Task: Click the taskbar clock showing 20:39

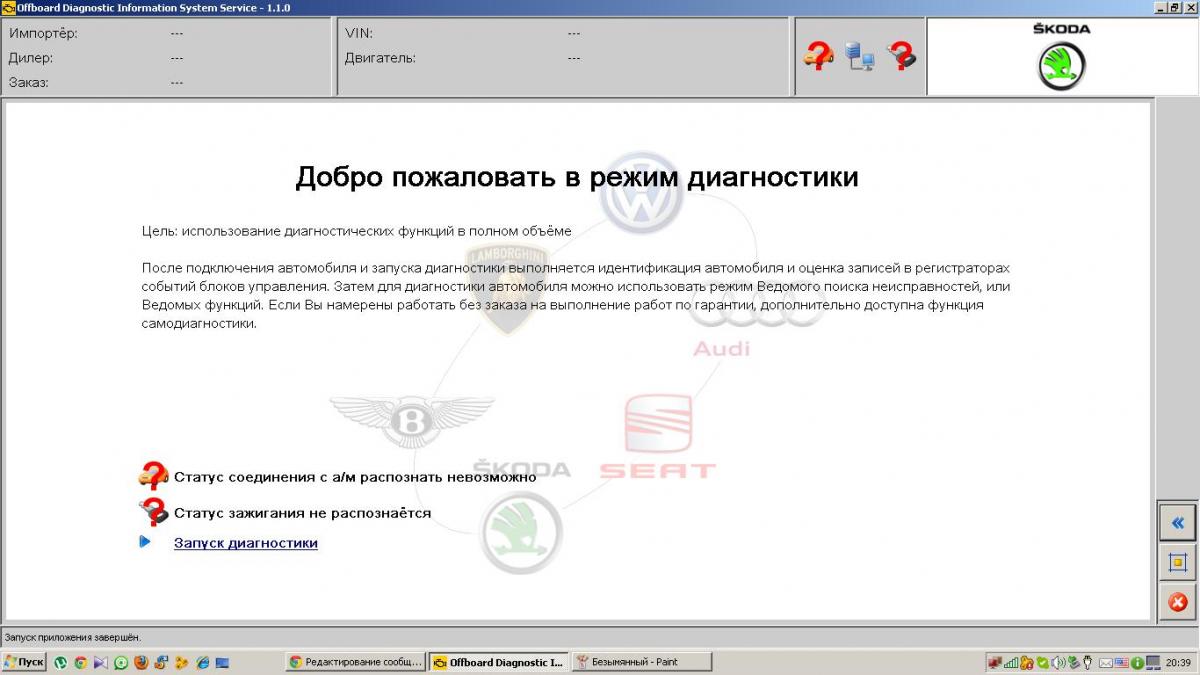Action: tap(1178, 663)
